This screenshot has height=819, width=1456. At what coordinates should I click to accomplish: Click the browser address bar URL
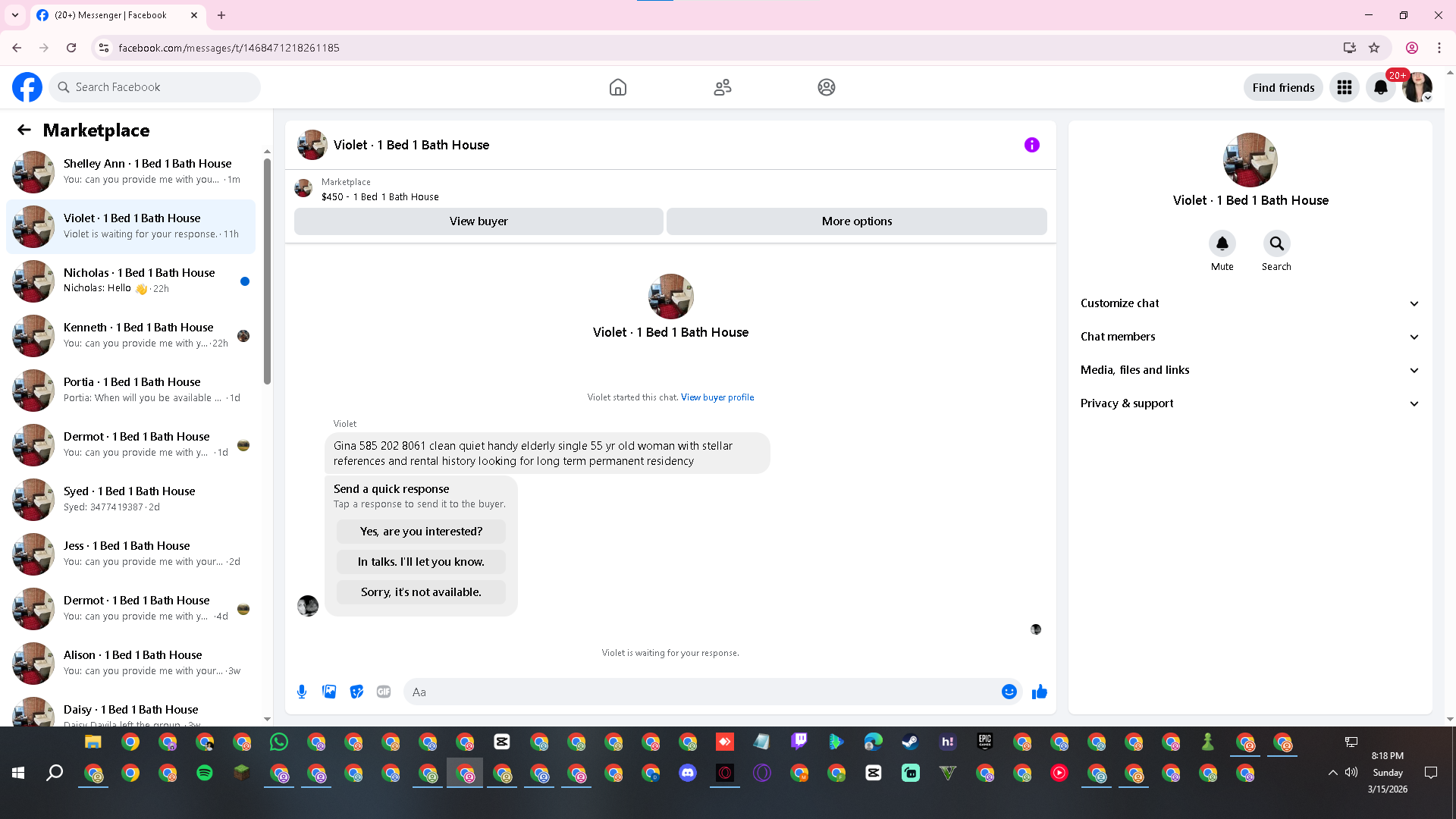[x=229, y=48]
